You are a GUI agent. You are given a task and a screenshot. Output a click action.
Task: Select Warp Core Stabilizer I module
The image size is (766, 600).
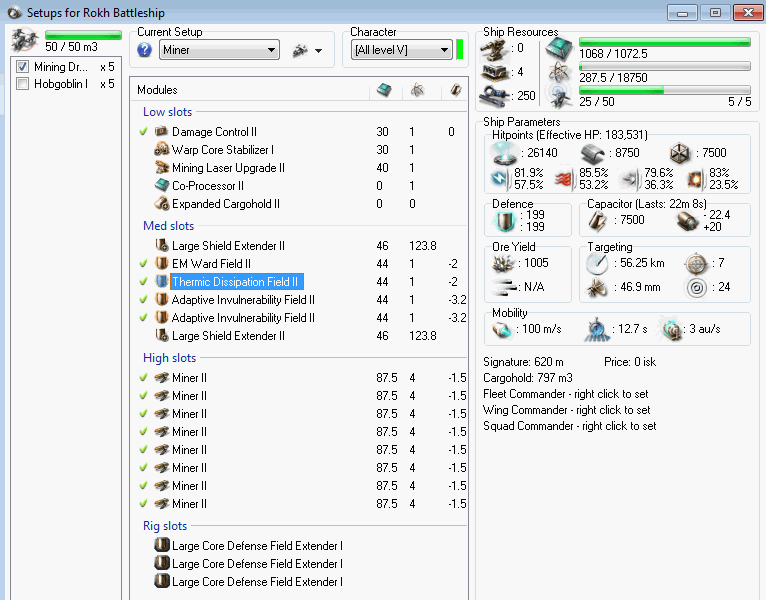(x=222, y=150)
